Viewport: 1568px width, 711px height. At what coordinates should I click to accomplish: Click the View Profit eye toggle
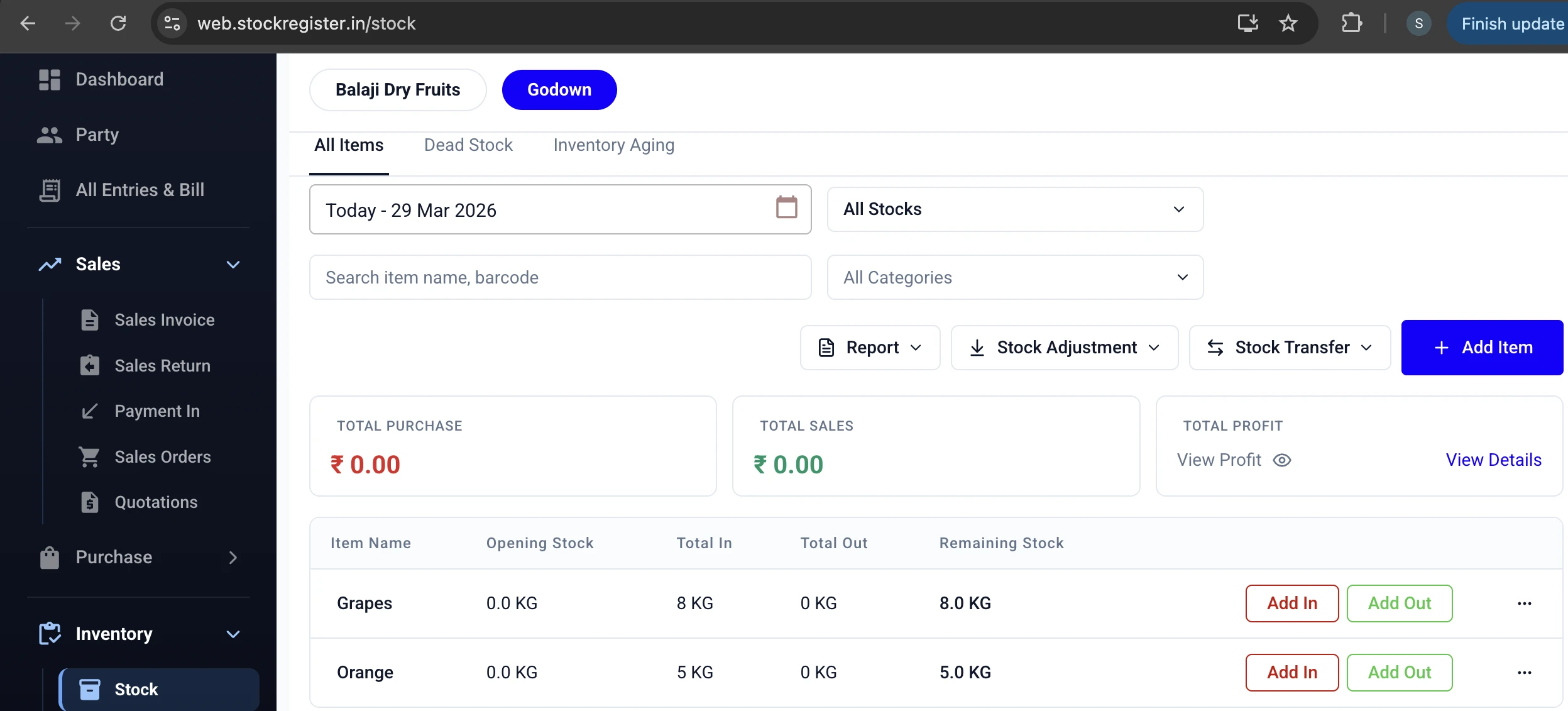coord(1282,460)
